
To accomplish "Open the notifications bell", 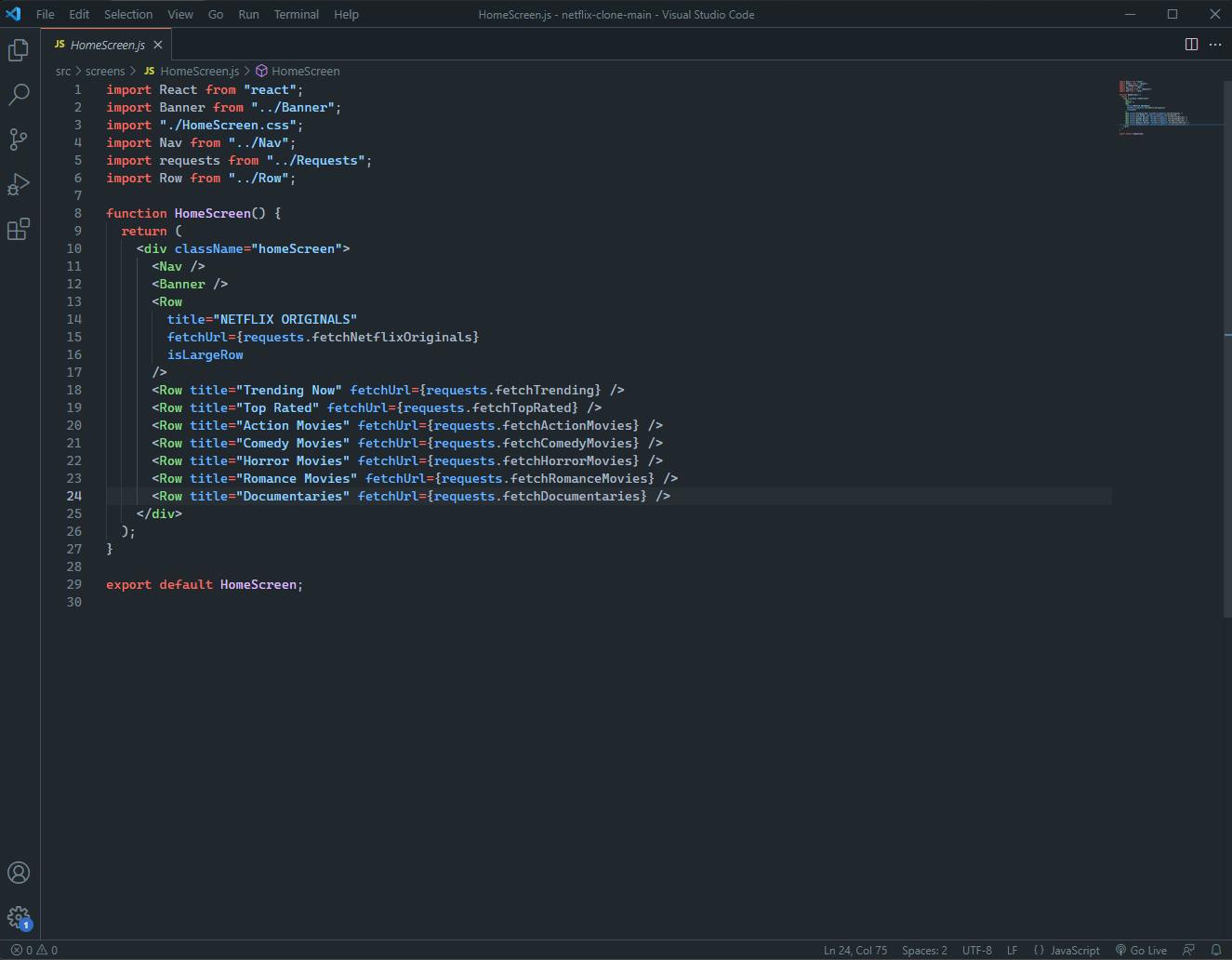I will pos(1215,950).
